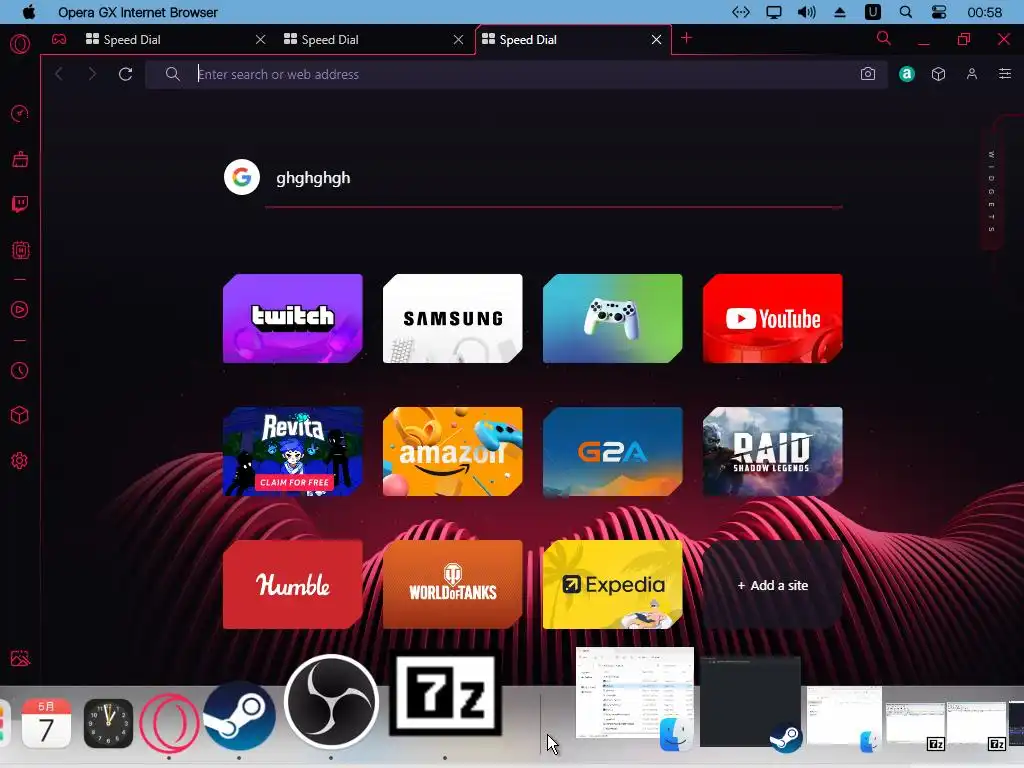
Task: Open Spotlight search in menu bar
Action: [906, 12]
